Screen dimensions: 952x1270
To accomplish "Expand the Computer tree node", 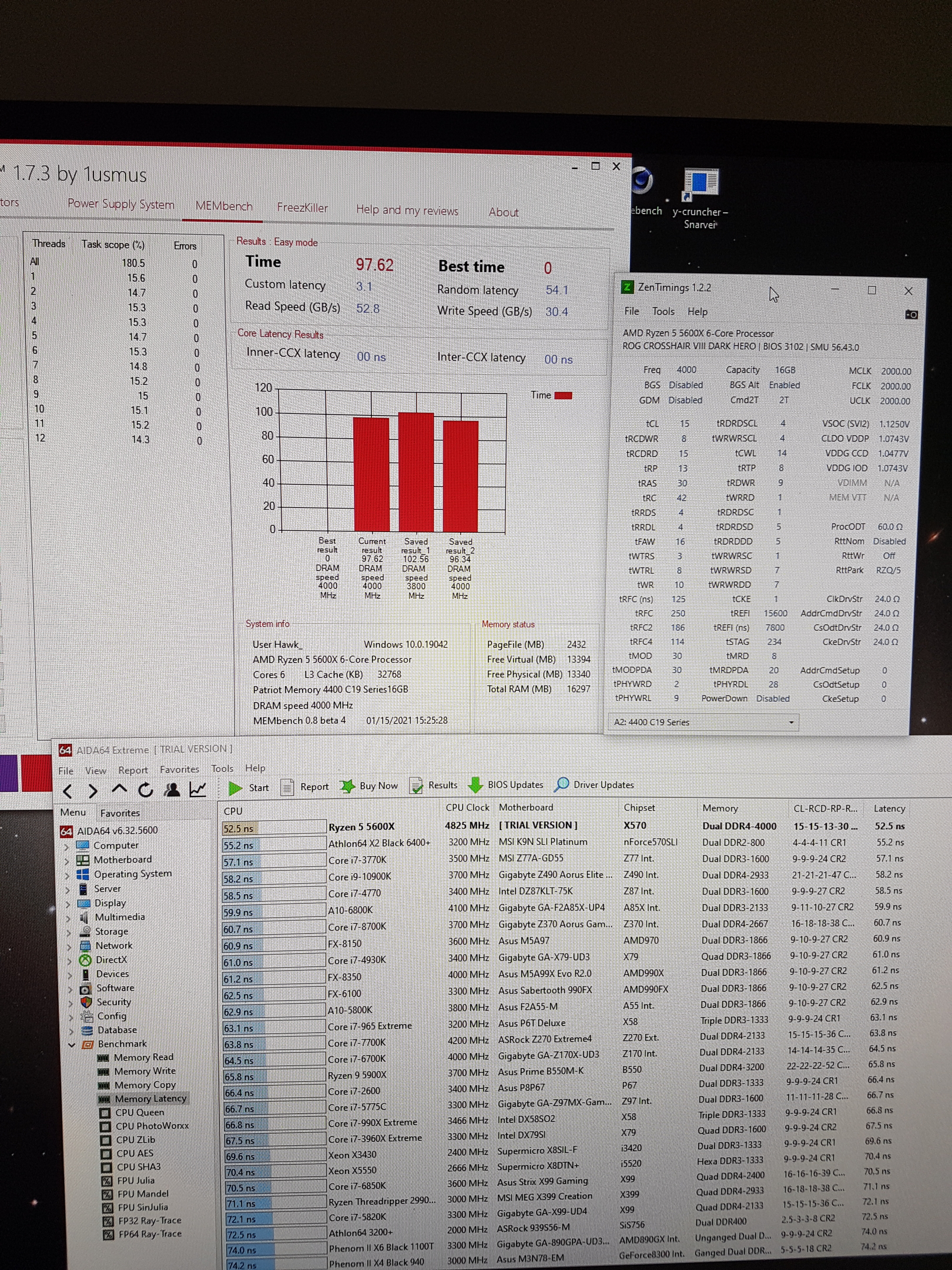I will [66, 847].
